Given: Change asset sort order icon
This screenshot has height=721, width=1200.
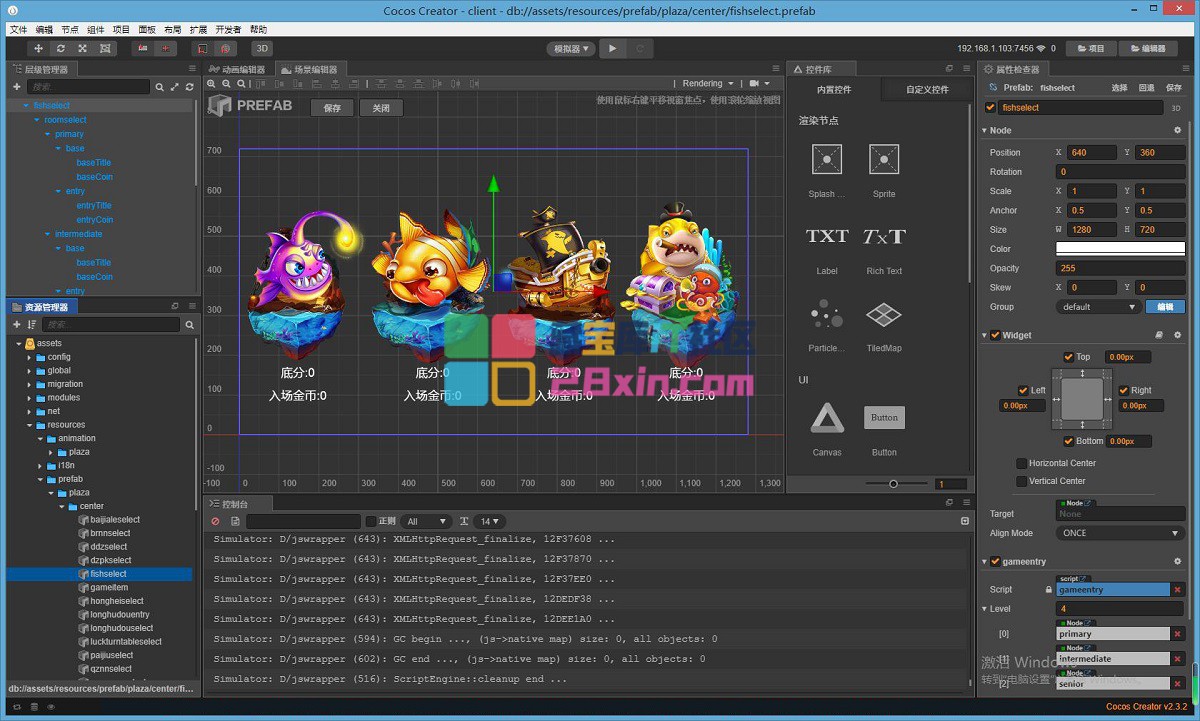Looking at the screenshot, I should coord(32,325).
